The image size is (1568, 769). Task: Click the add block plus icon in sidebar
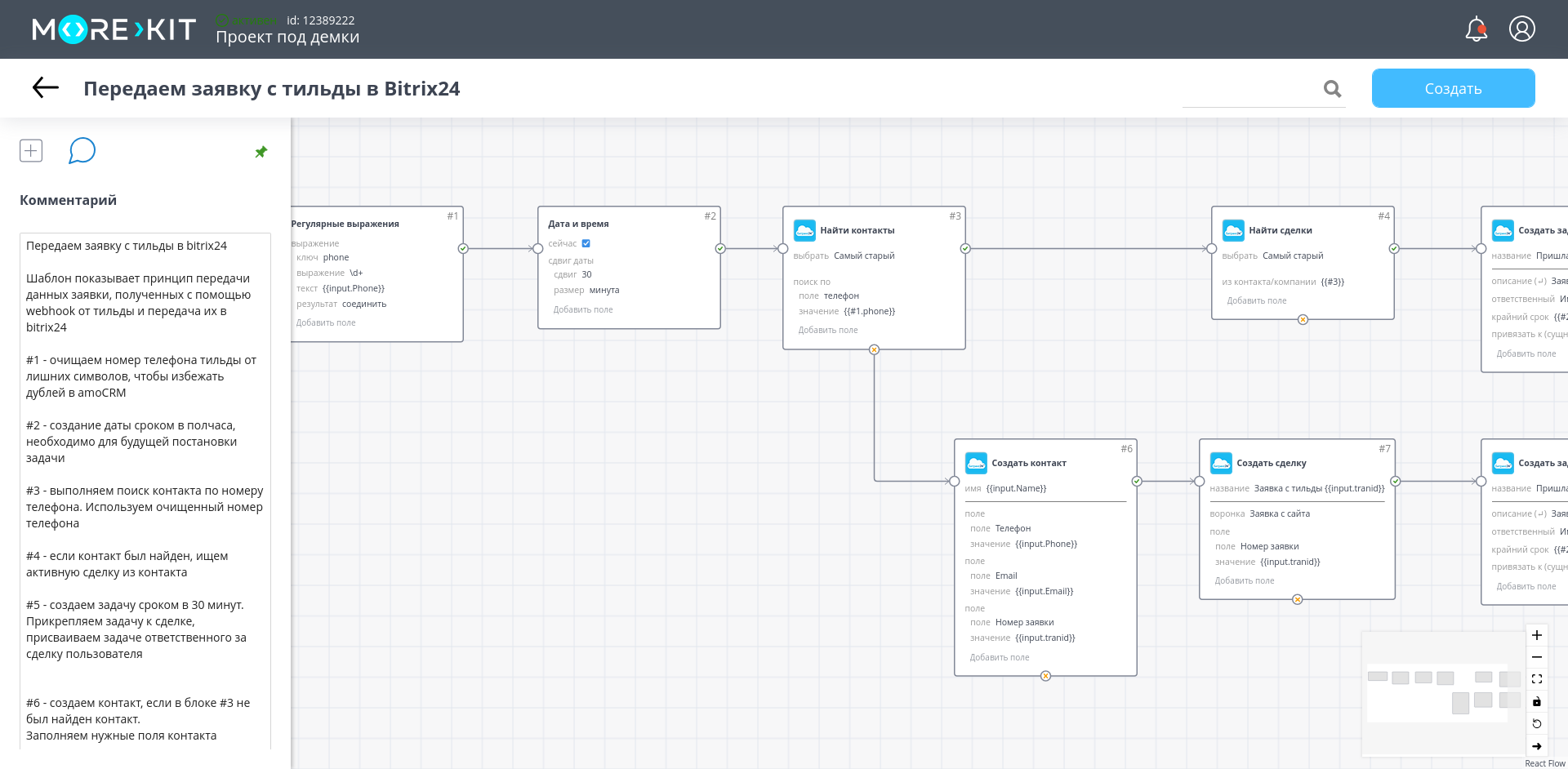[x=31, y=151]
